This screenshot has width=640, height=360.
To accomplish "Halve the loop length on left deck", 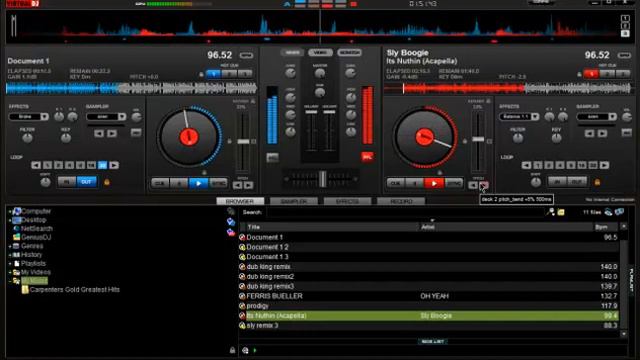I will click(x=36, y=165).
